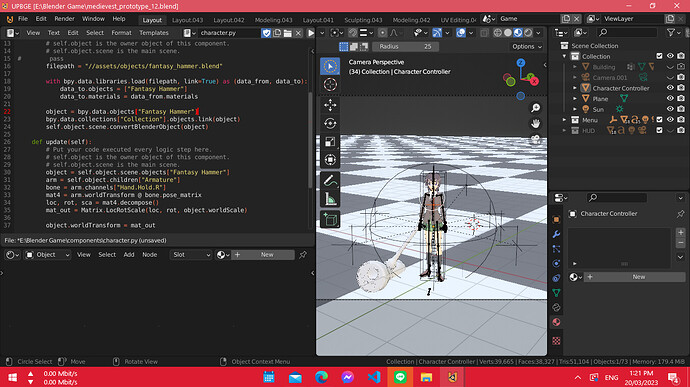Open the Options dropdown in viewport
The image size is (690, 387).
coord(527,47)
